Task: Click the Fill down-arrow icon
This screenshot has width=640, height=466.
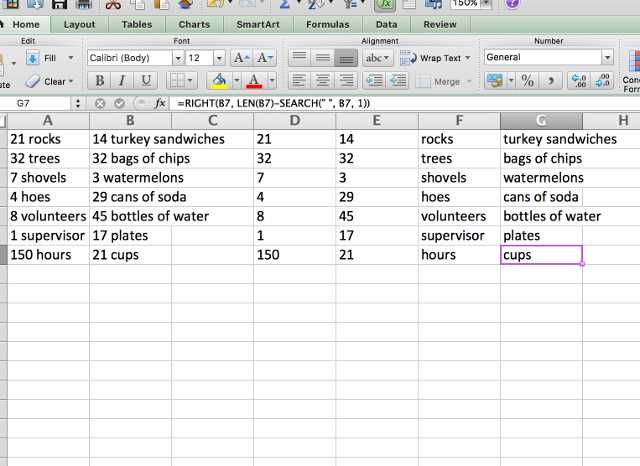Action: point(33,58)
